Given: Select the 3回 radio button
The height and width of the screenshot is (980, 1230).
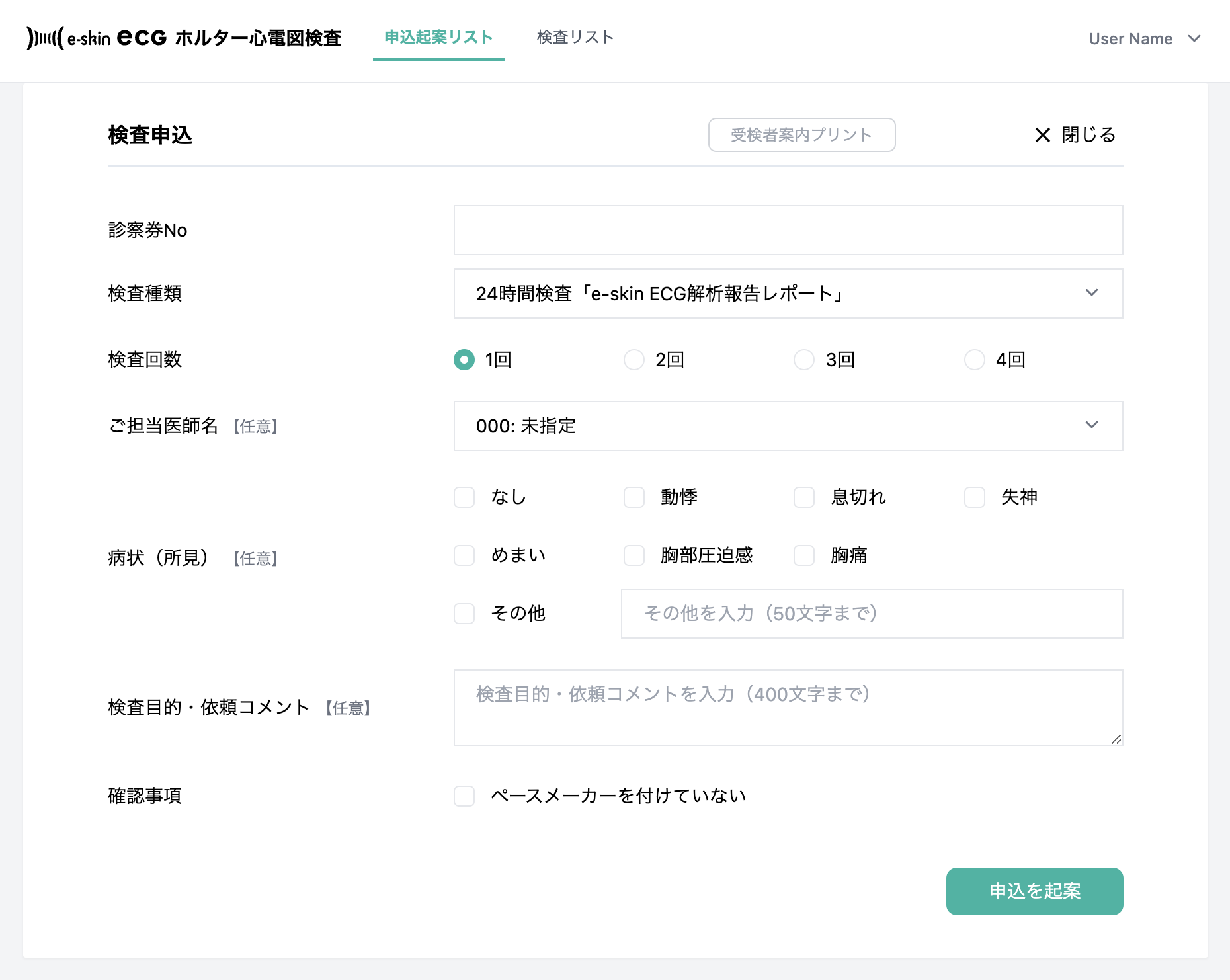Looking at the screenshot, I should click(x=804, y=360).
